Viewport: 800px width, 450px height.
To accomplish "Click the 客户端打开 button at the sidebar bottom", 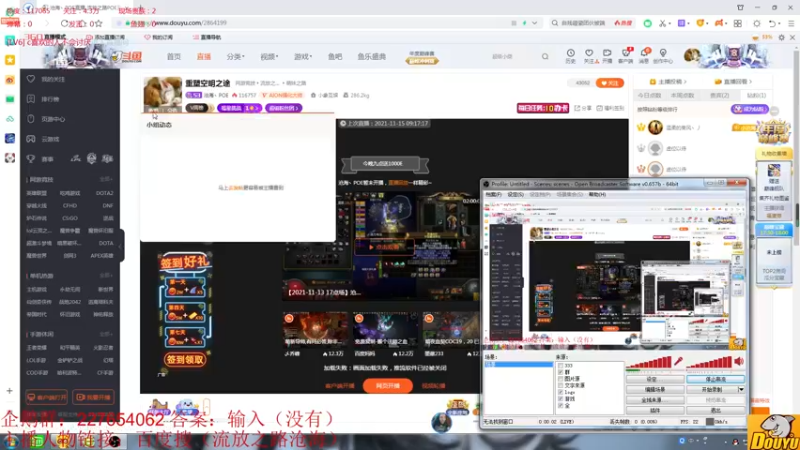I will pyautogui.click(x=46, y=397).
